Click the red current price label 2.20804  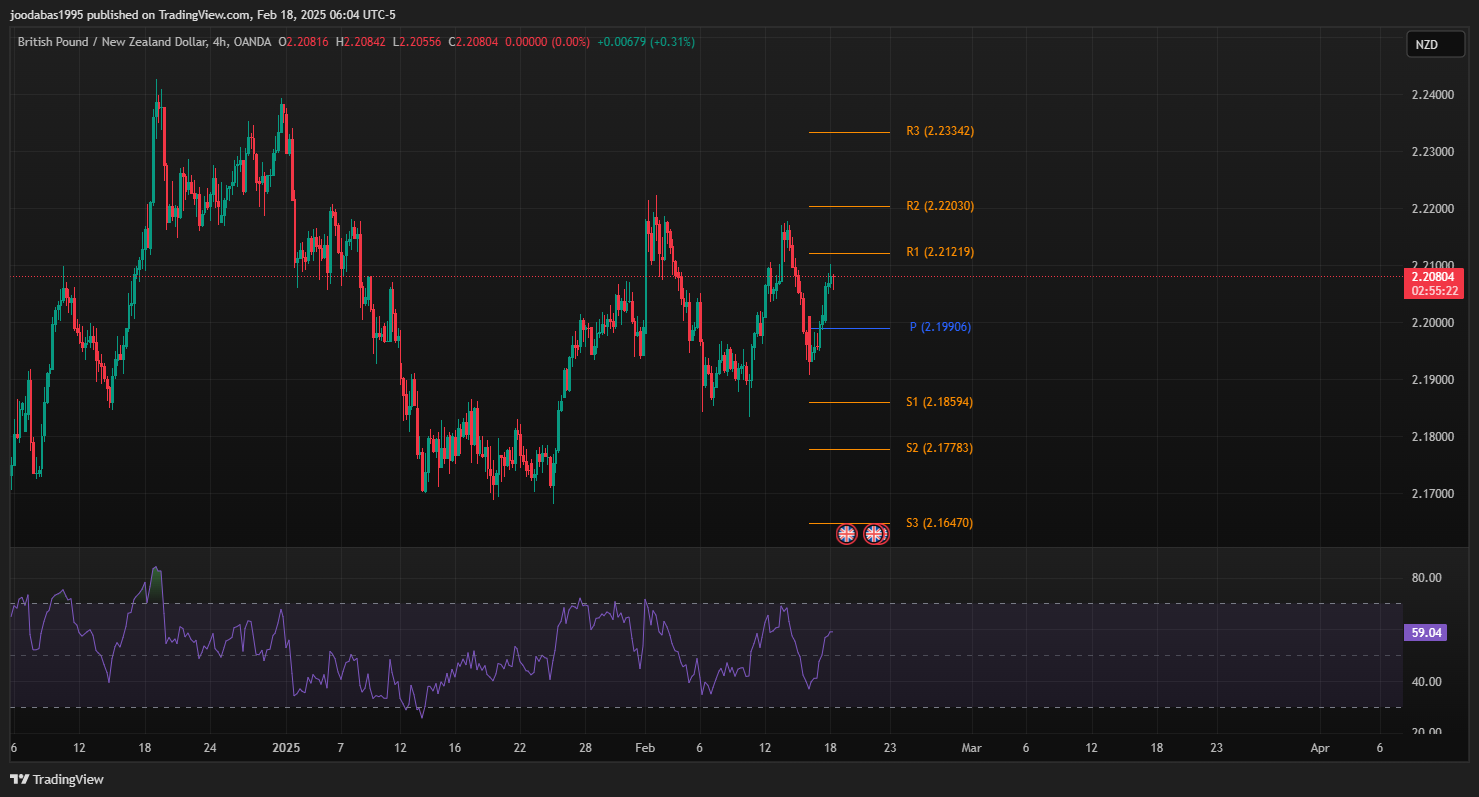click(1433, 276)
